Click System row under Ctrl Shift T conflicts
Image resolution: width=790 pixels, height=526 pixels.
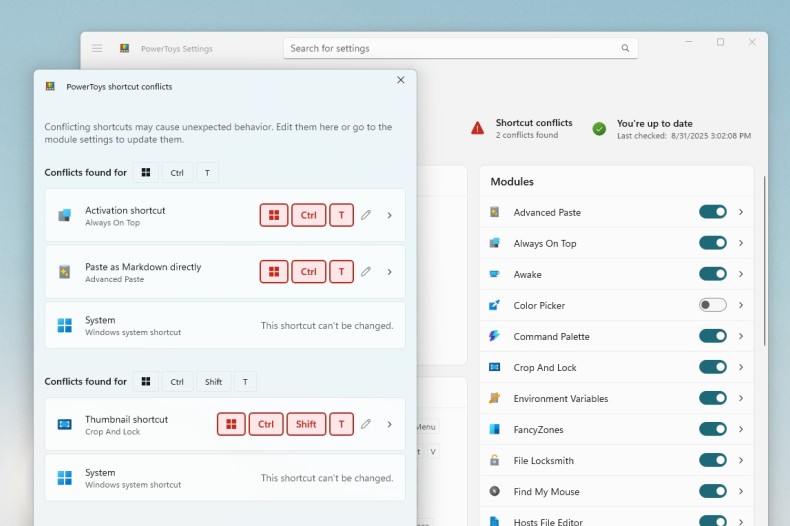[x=225, y=478]
